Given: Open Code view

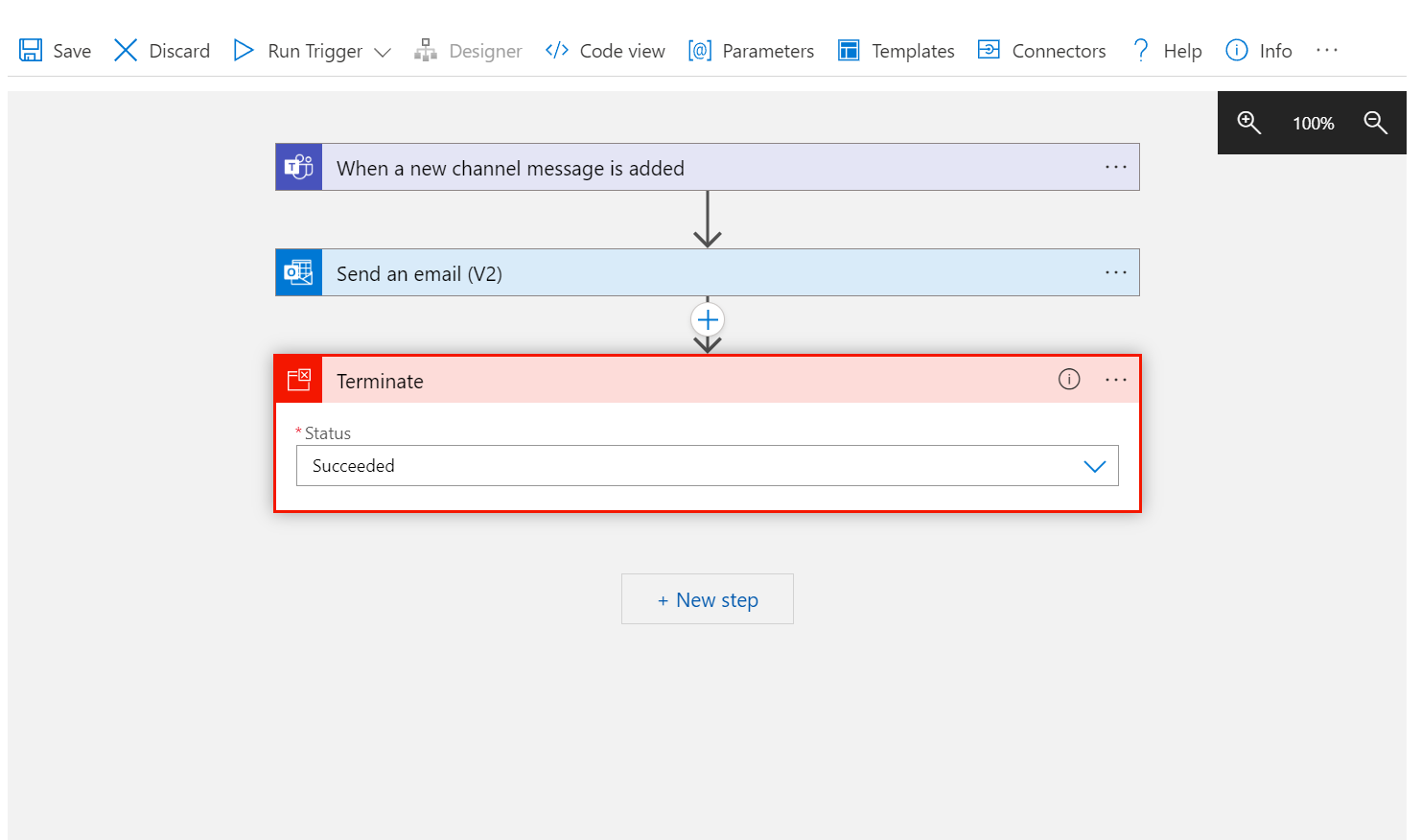Looking at the screenshot, I should [x=556, y=50].
